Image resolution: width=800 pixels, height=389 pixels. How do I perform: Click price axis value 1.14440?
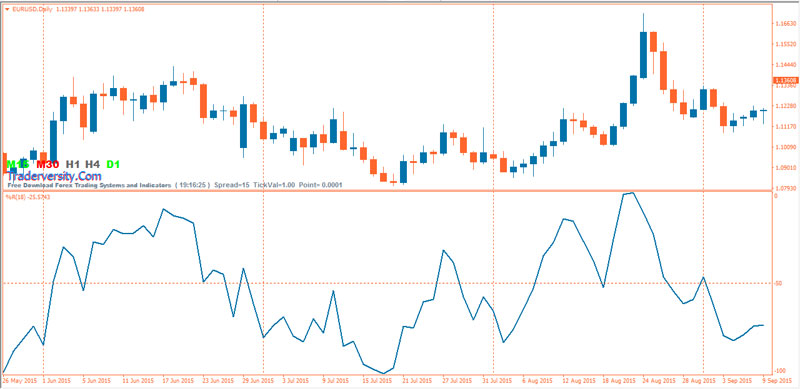coord(786,65)
